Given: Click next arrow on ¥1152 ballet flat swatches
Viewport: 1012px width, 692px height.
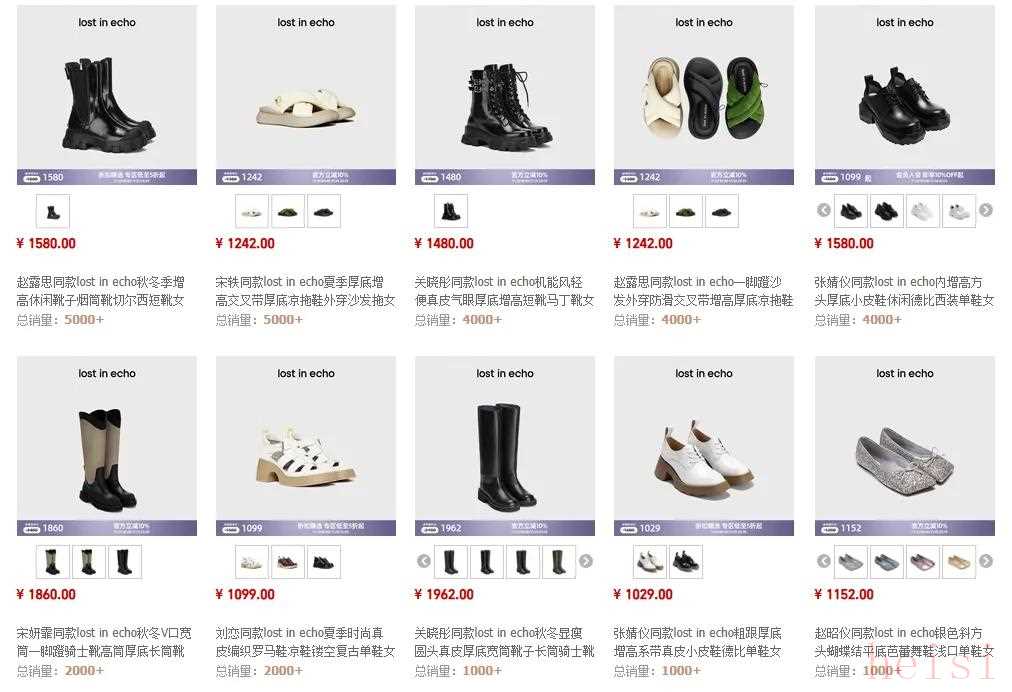Looking at the screenshot, I should tap(986, 561).
